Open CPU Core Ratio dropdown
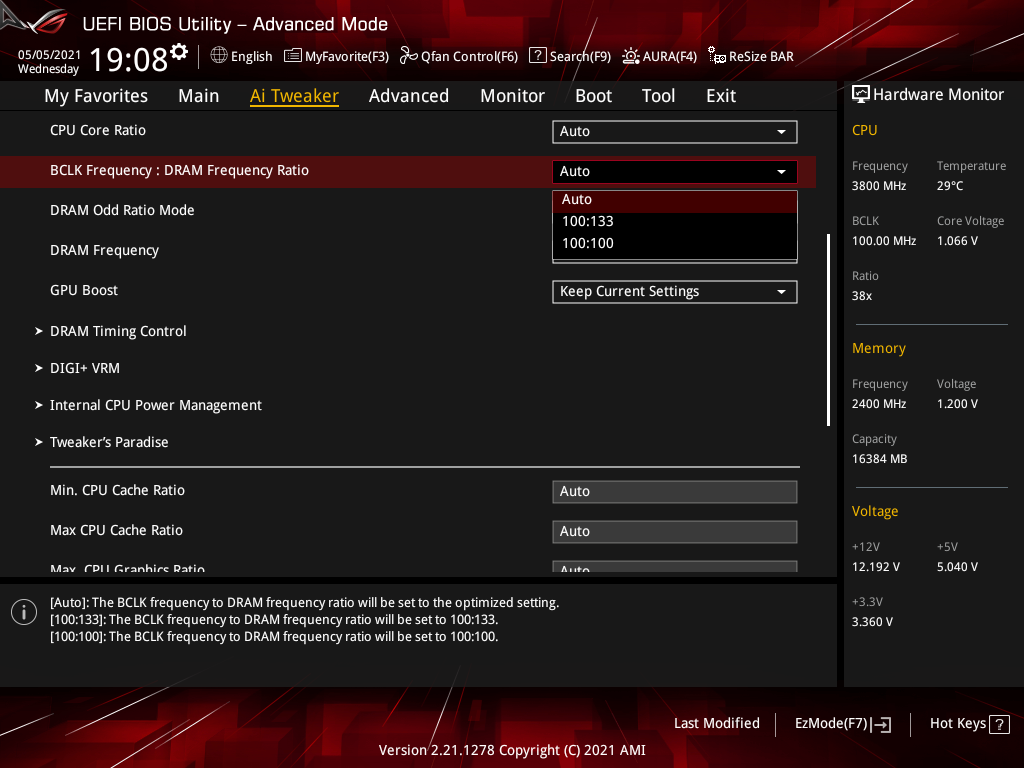 coord(675,131)
